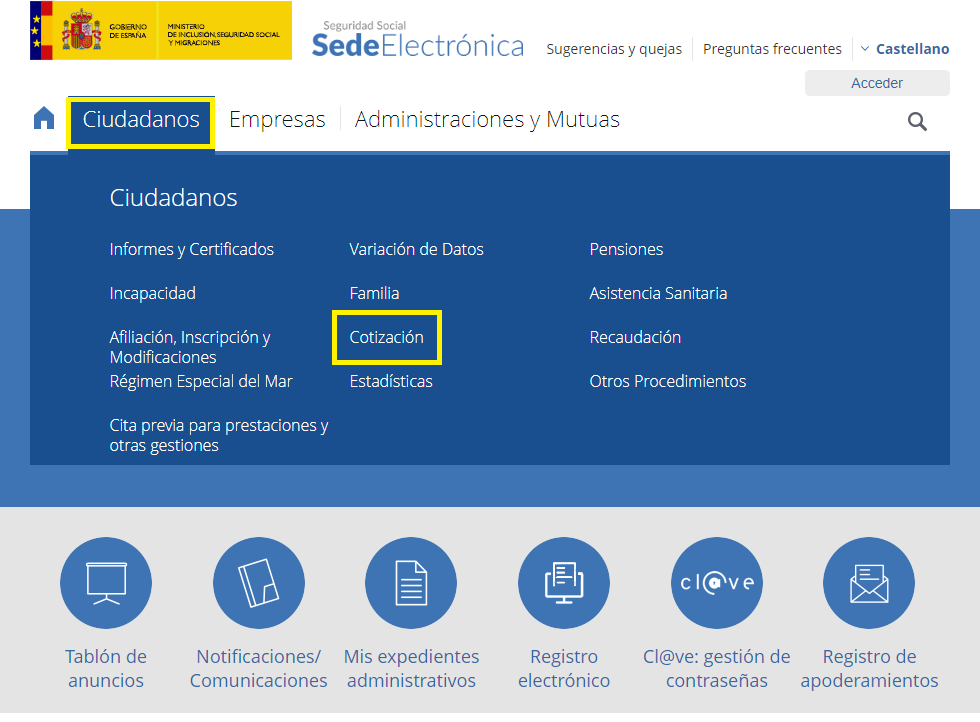The height and width of the screenshot is (722, 980).
Task: Open the Notificaciones/Comunicaciones icon
Action: tap(259, 583)
